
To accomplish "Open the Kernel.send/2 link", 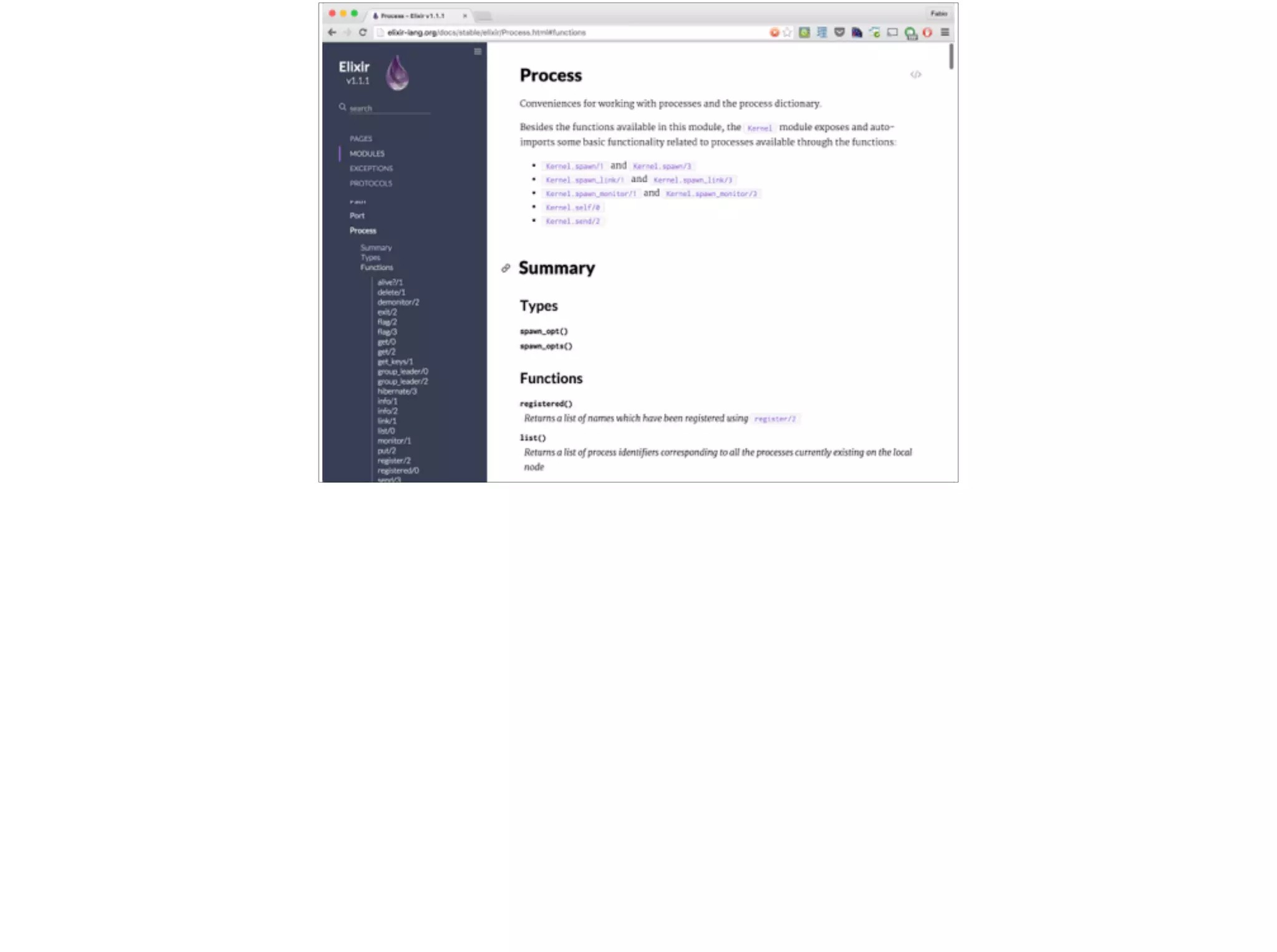I will tap(572, 221).
